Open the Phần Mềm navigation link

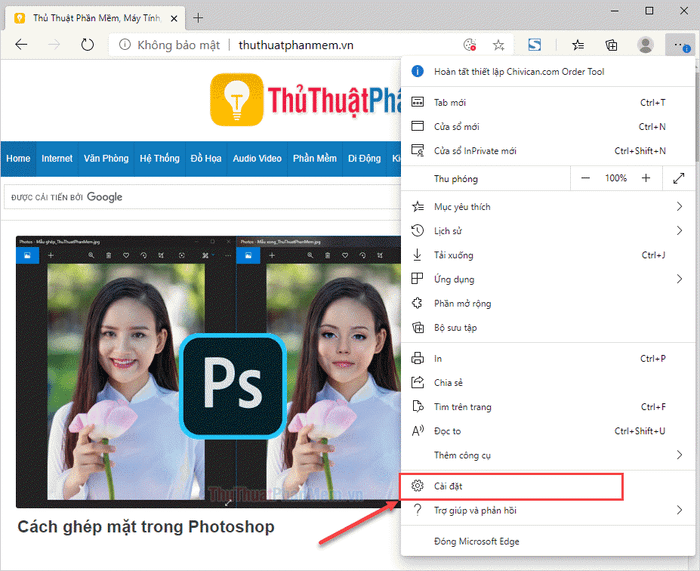coord(315,158)
